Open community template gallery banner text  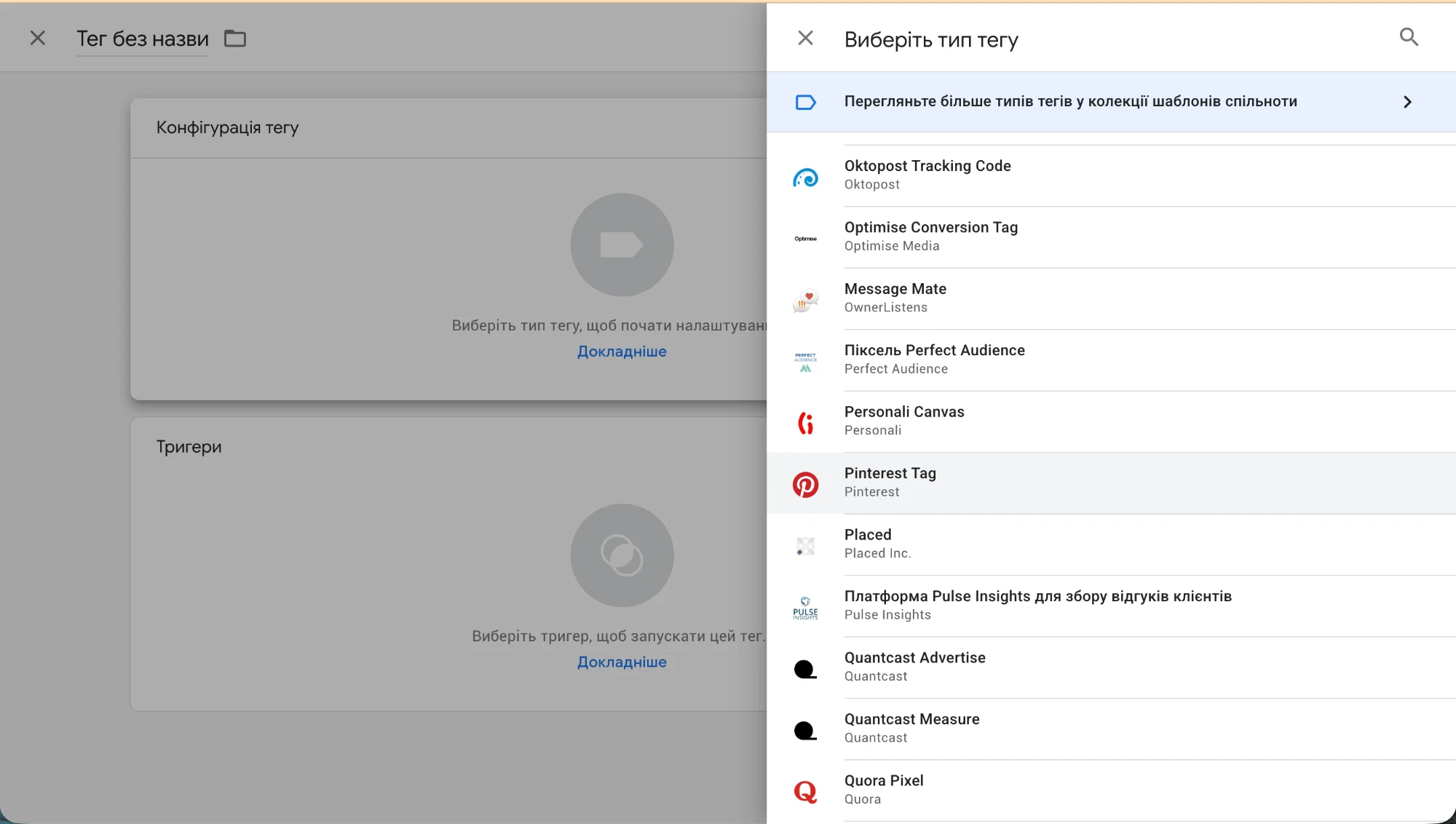pyautogui.click(x=1070, y=101)
